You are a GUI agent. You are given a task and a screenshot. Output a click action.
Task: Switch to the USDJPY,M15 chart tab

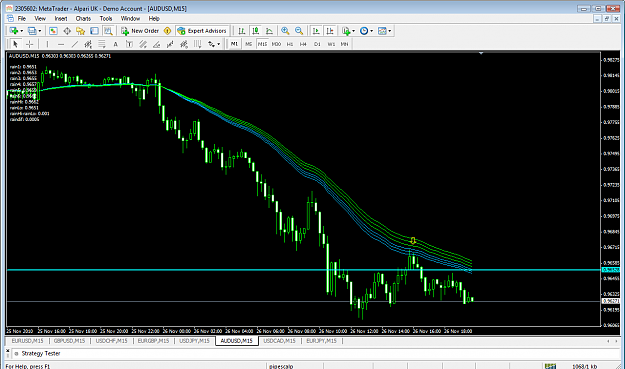(194, 341)
